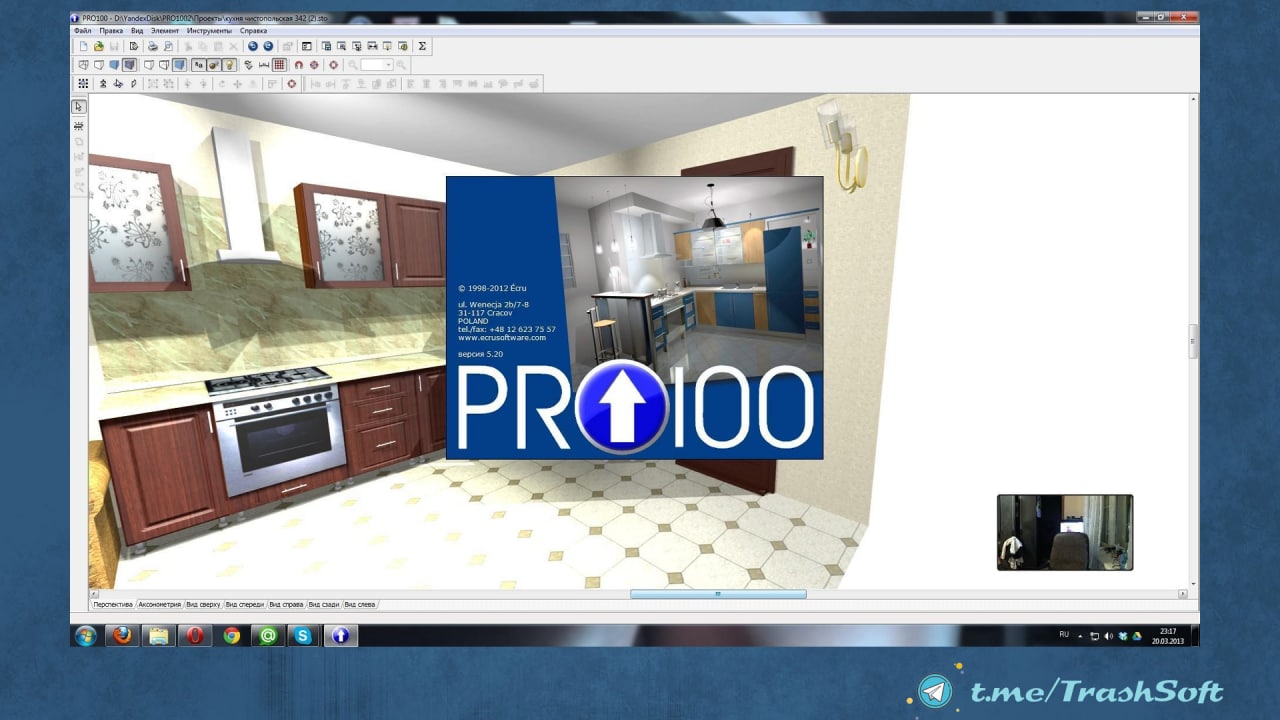This screenshot has width=1280, height=720.
Task: Click the dimensions ruler icon
Action: pos(264,65)
